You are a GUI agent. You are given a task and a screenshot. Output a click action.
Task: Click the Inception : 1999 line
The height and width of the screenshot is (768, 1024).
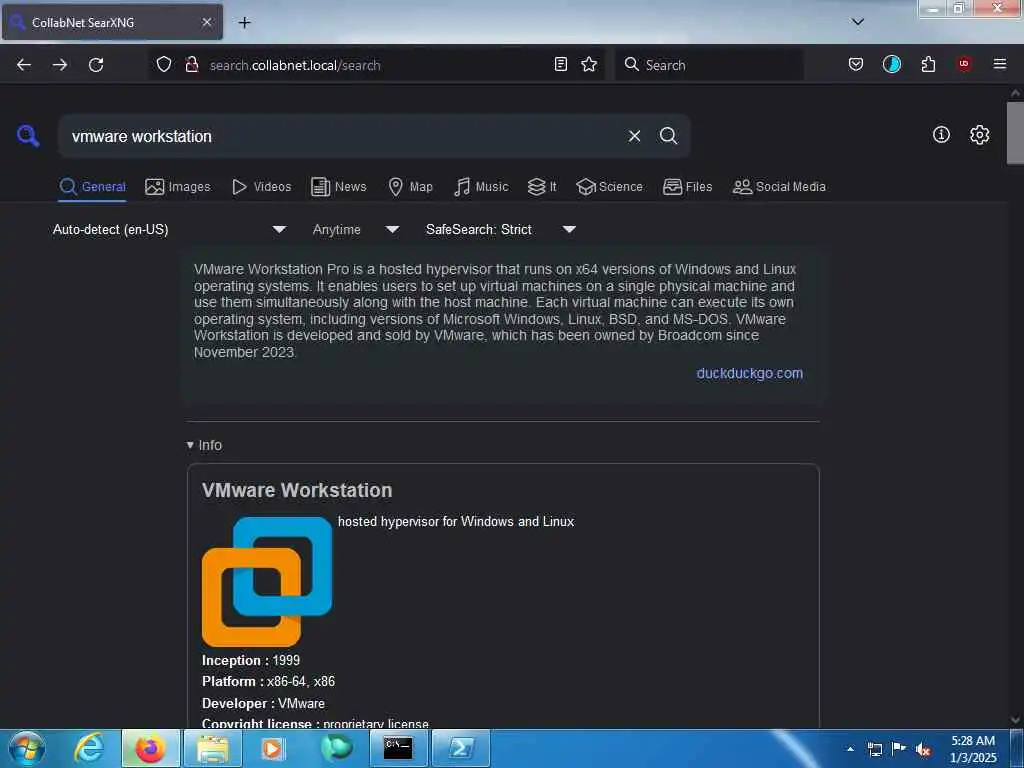[251, 660]
